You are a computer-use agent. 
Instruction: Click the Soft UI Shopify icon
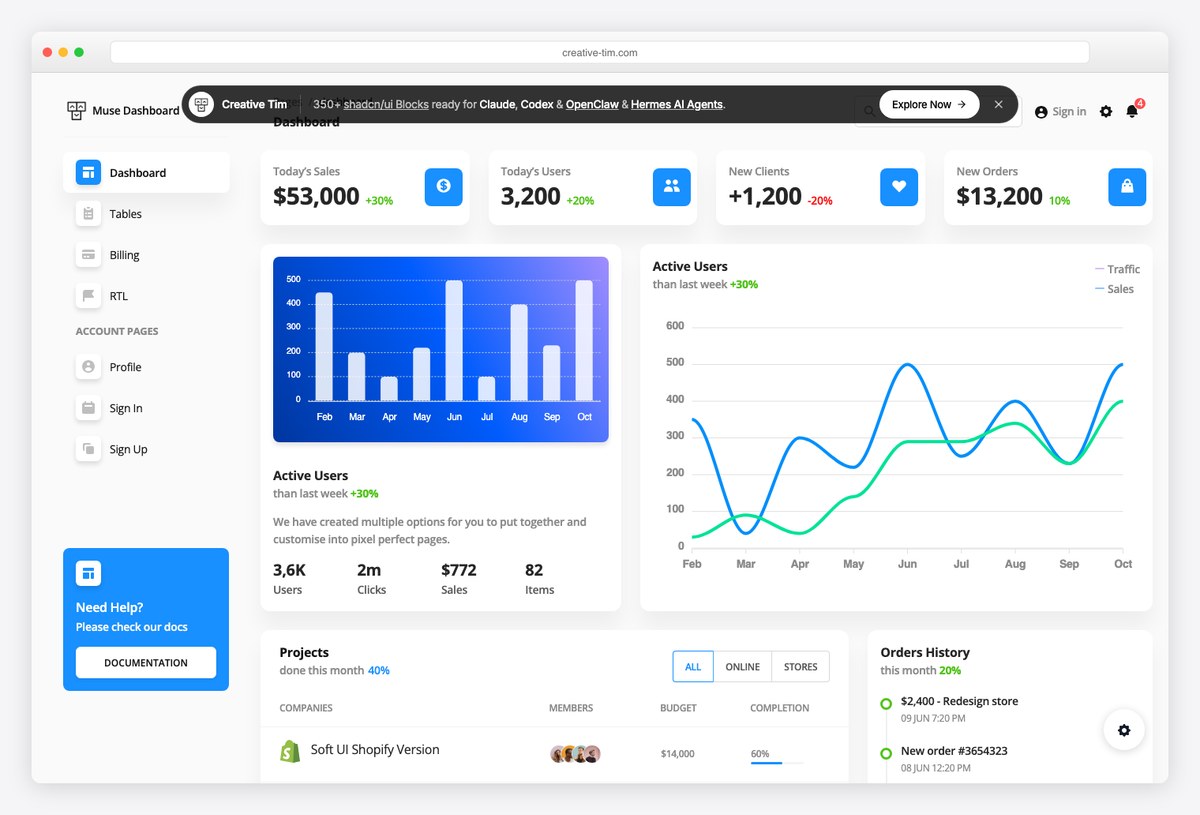(290, 750)
